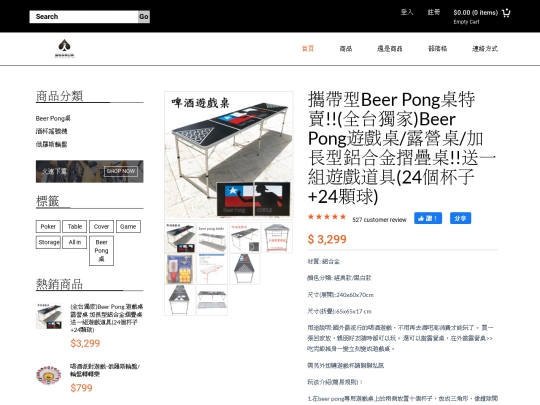
Task: Select the Beer Pong 桌 tag
Action: pos(101,251)
